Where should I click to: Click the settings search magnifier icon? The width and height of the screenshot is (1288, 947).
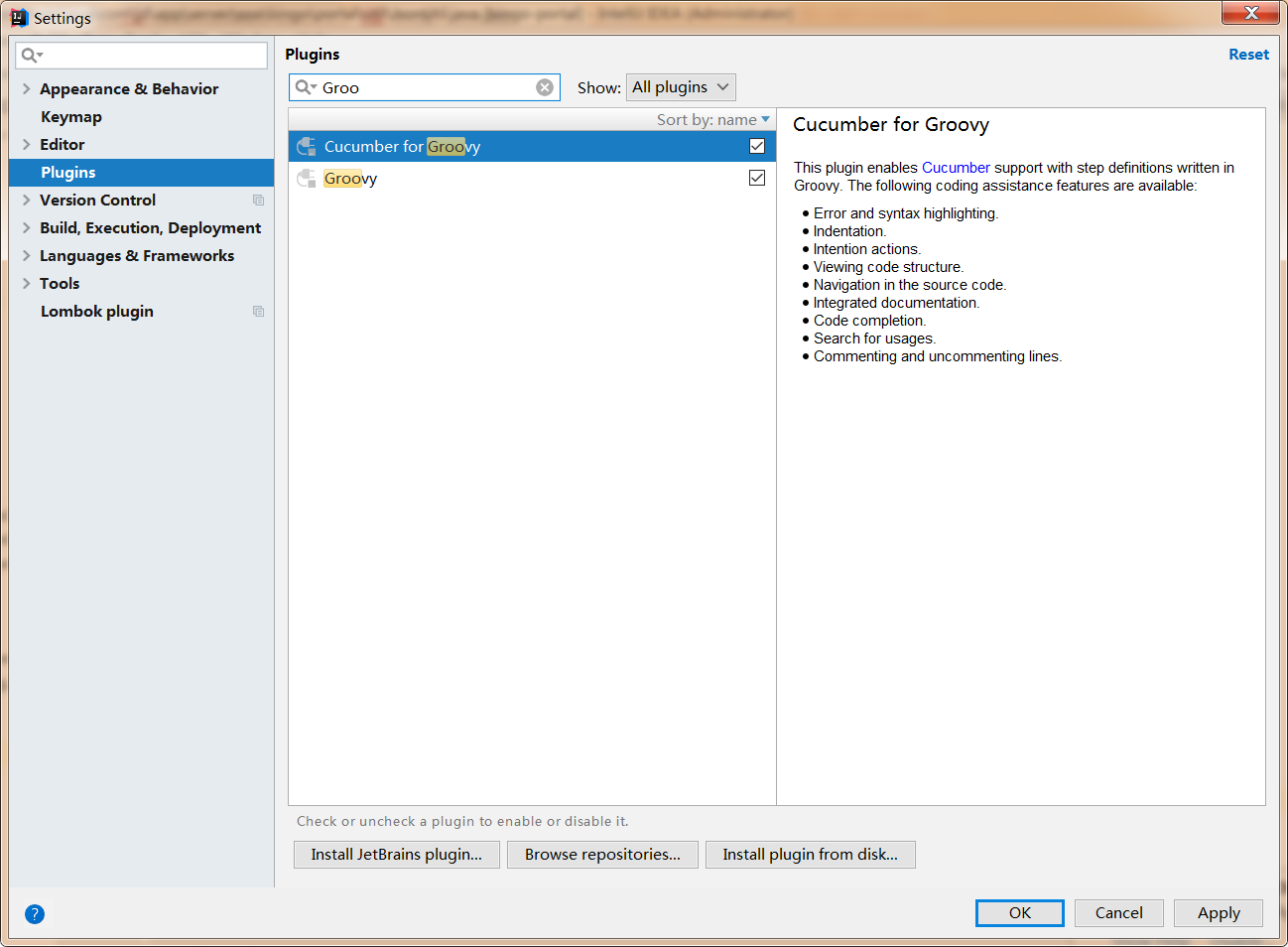click(x=31, y=56)
